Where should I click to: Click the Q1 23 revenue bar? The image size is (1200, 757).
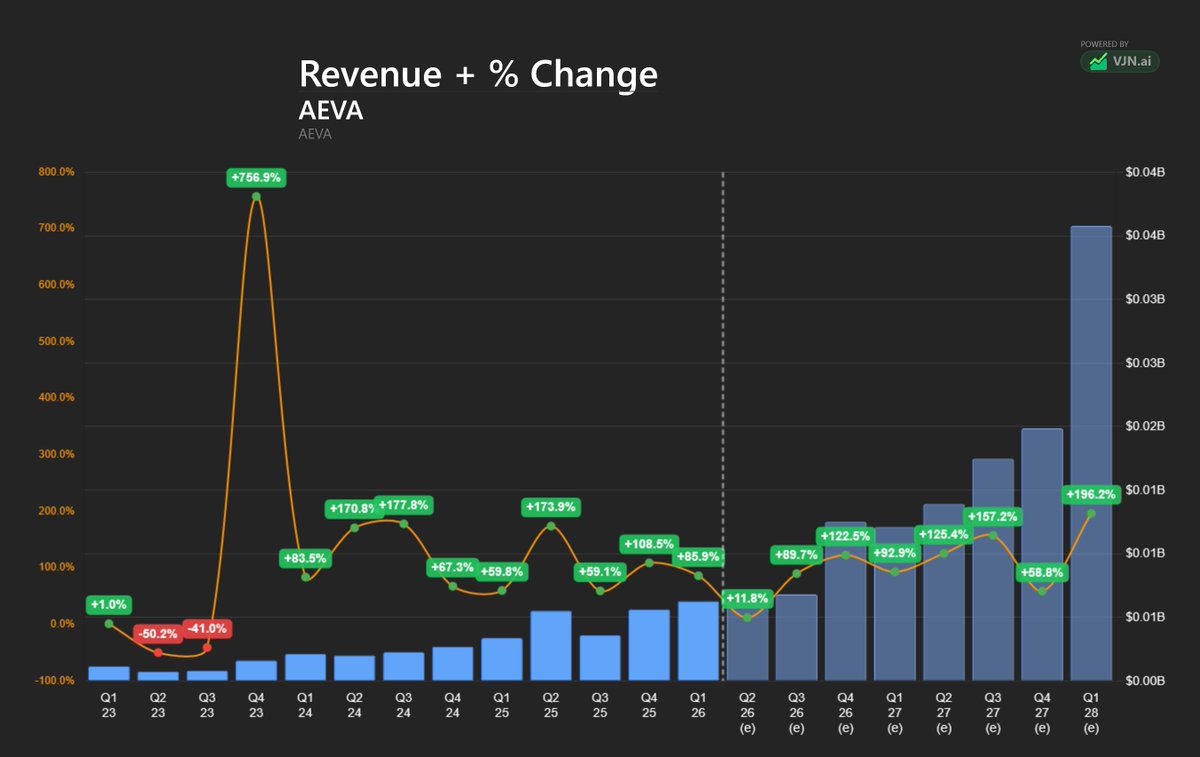[x=109, y=673]
